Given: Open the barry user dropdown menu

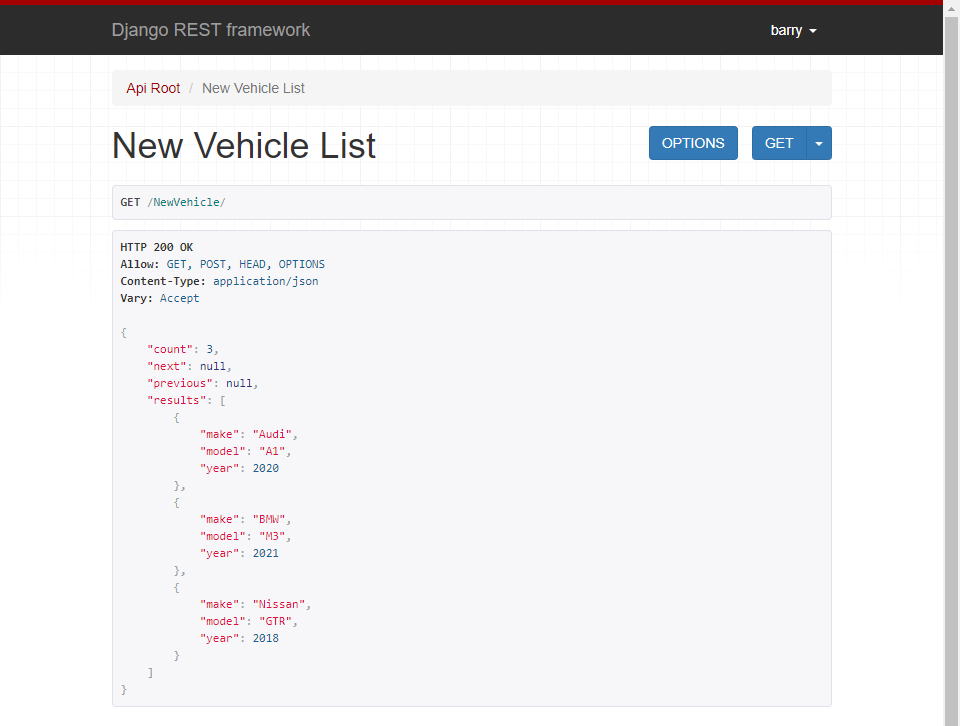Looking at the screenshot, I should click(793, 30).
